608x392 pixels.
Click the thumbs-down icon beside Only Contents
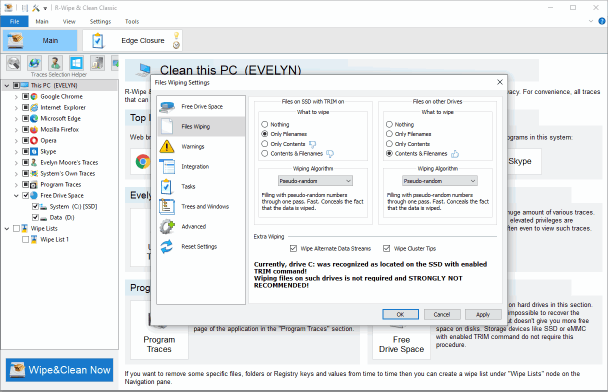(x=313, y=144)
